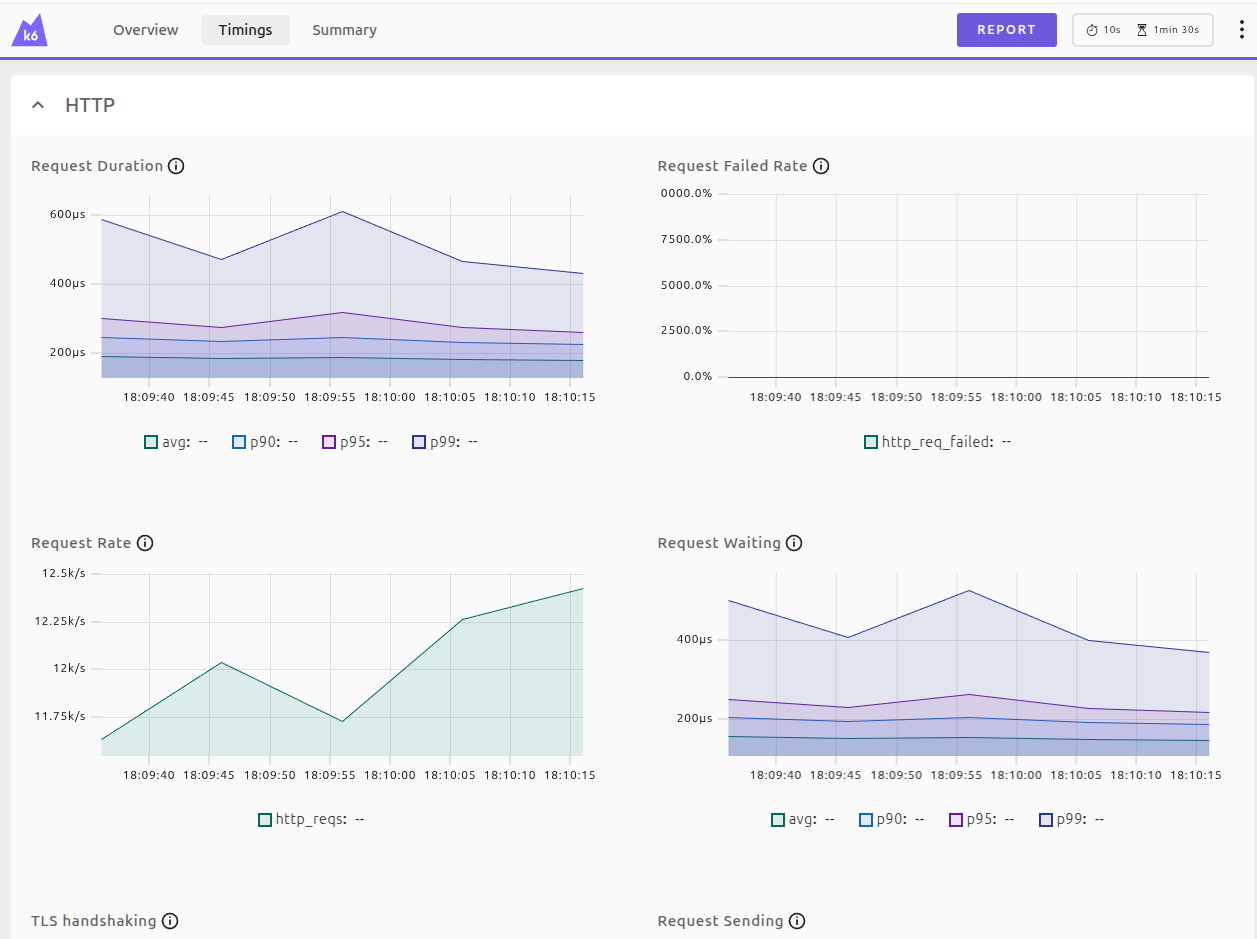Collapse the HTTP section chevron
This screenshot has height=939, width=1257.
point(38,105)
